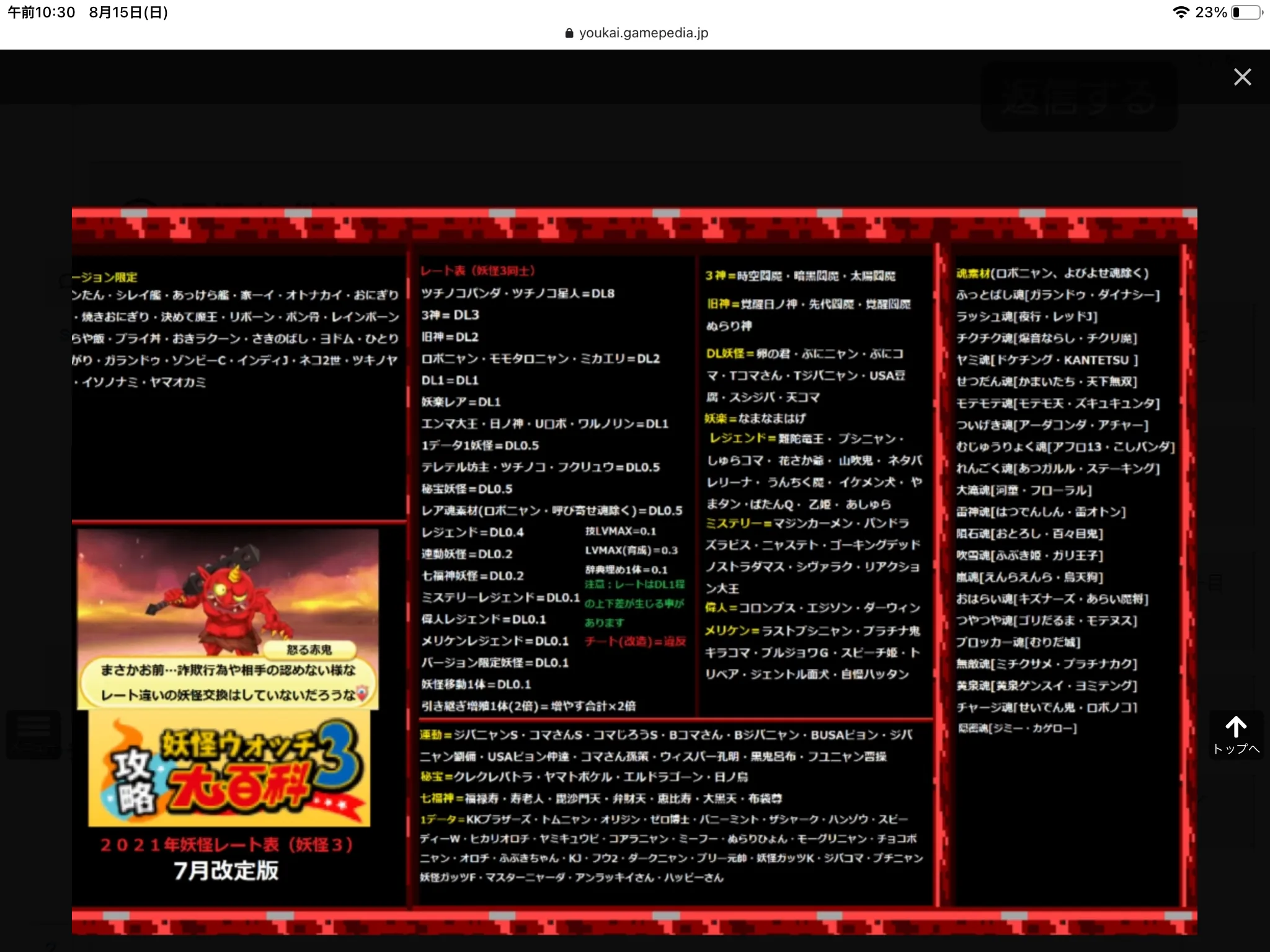1270x952 pixels.
Task: Tap the 秘宝=クレクレパトラ line
Action: coord(584,777)
